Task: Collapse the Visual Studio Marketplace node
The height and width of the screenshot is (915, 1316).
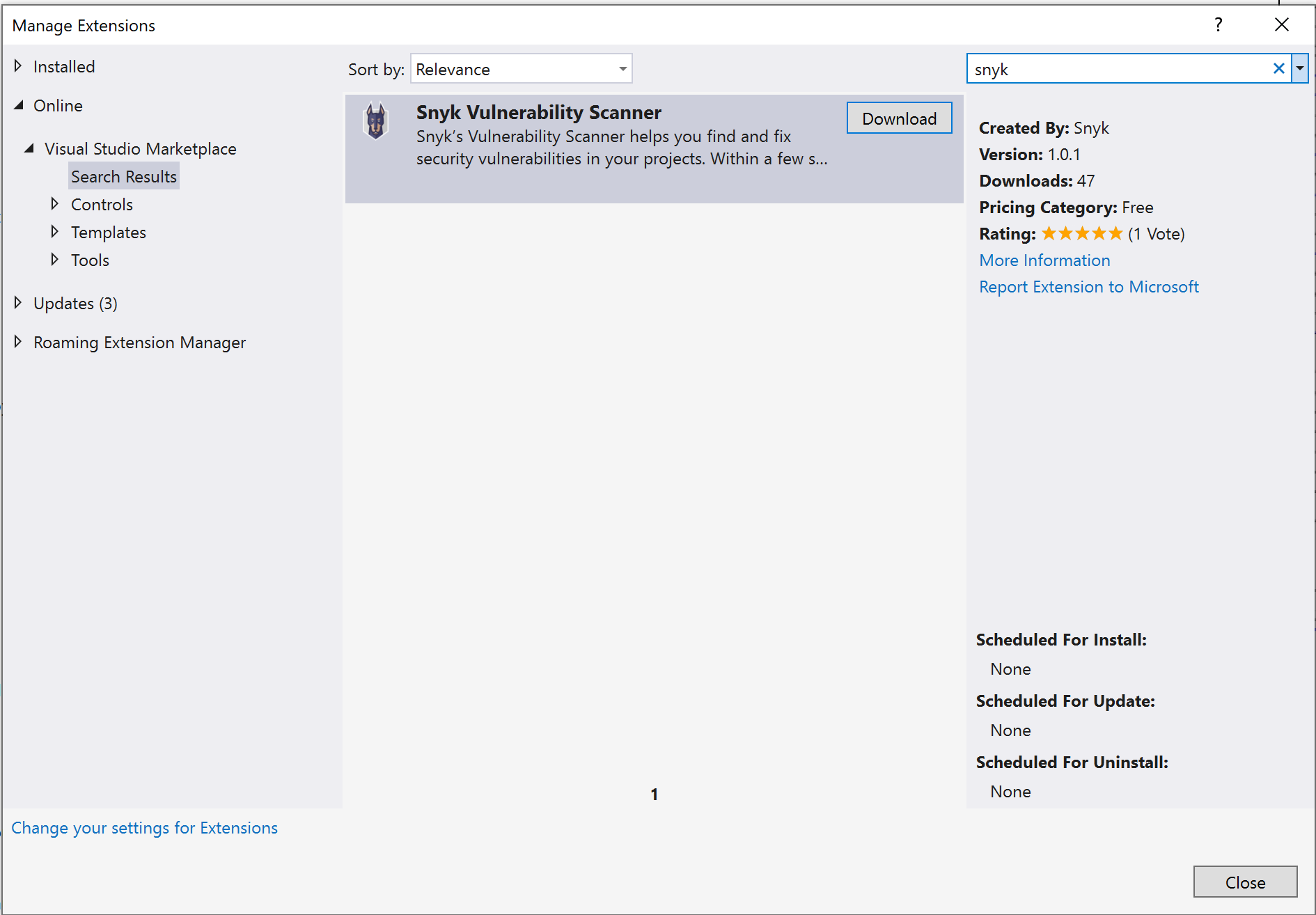Action: coord(29,148)
